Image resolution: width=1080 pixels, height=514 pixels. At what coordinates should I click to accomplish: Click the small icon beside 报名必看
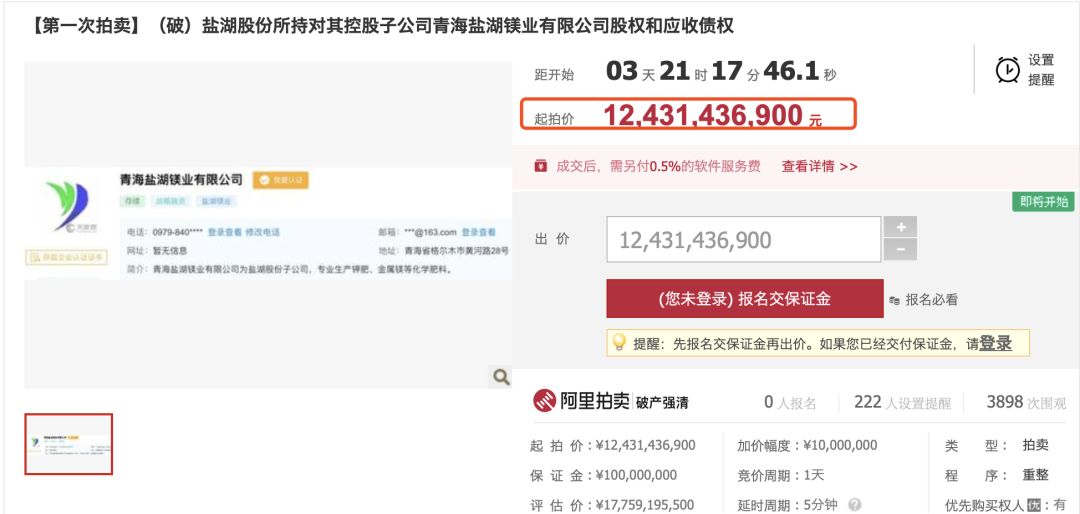pyautogui.click(x=895, y=300)
